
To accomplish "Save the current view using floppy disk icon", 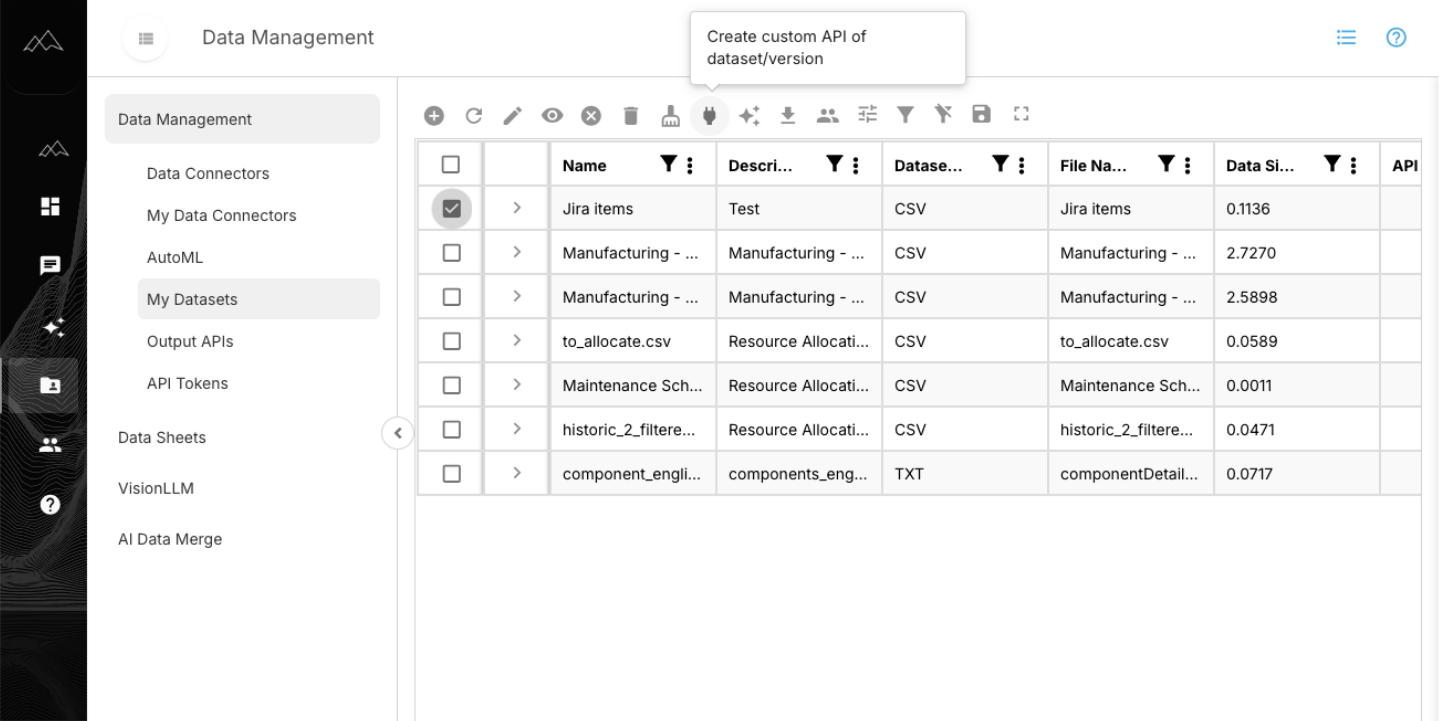I will 981,114.
